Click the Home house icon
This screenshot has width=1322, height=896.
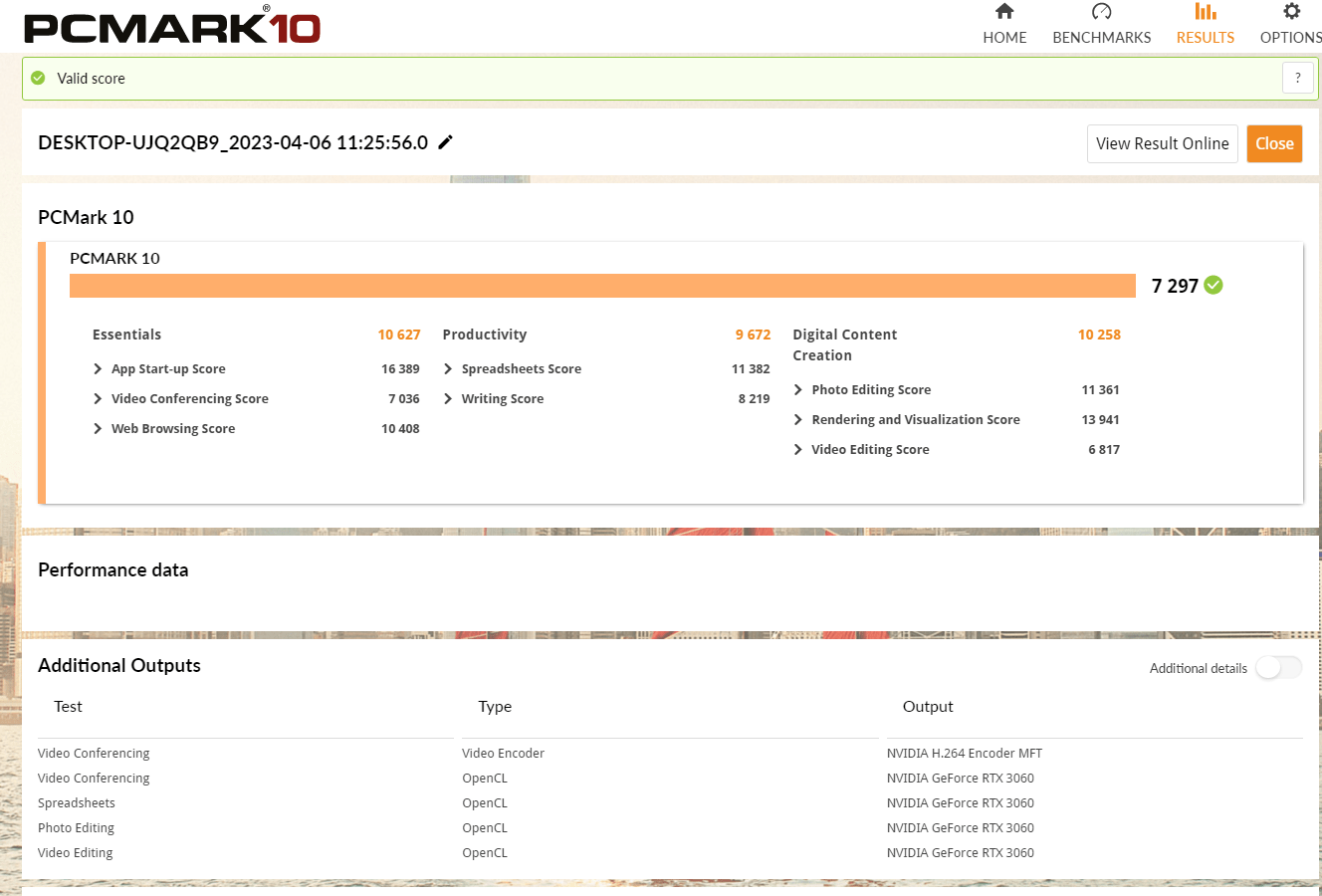1004,12
